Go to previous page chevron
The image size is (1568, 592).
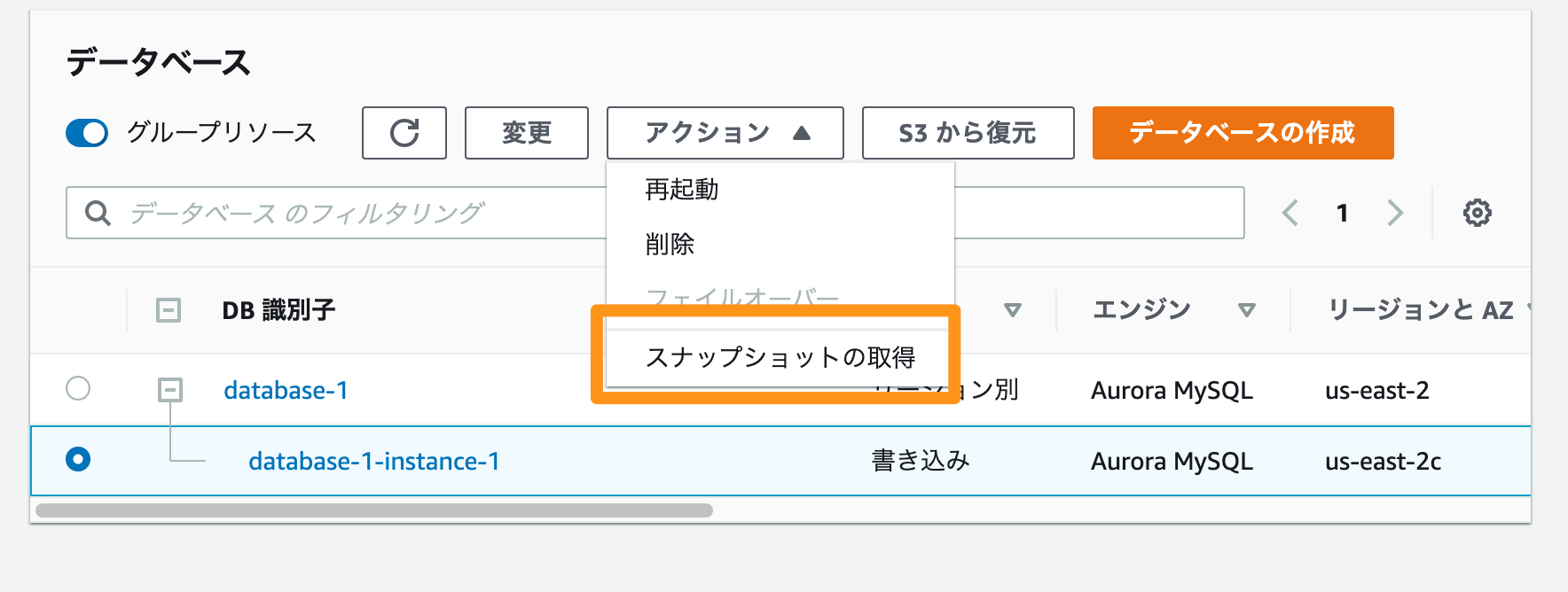click(x=1290, y=213)
